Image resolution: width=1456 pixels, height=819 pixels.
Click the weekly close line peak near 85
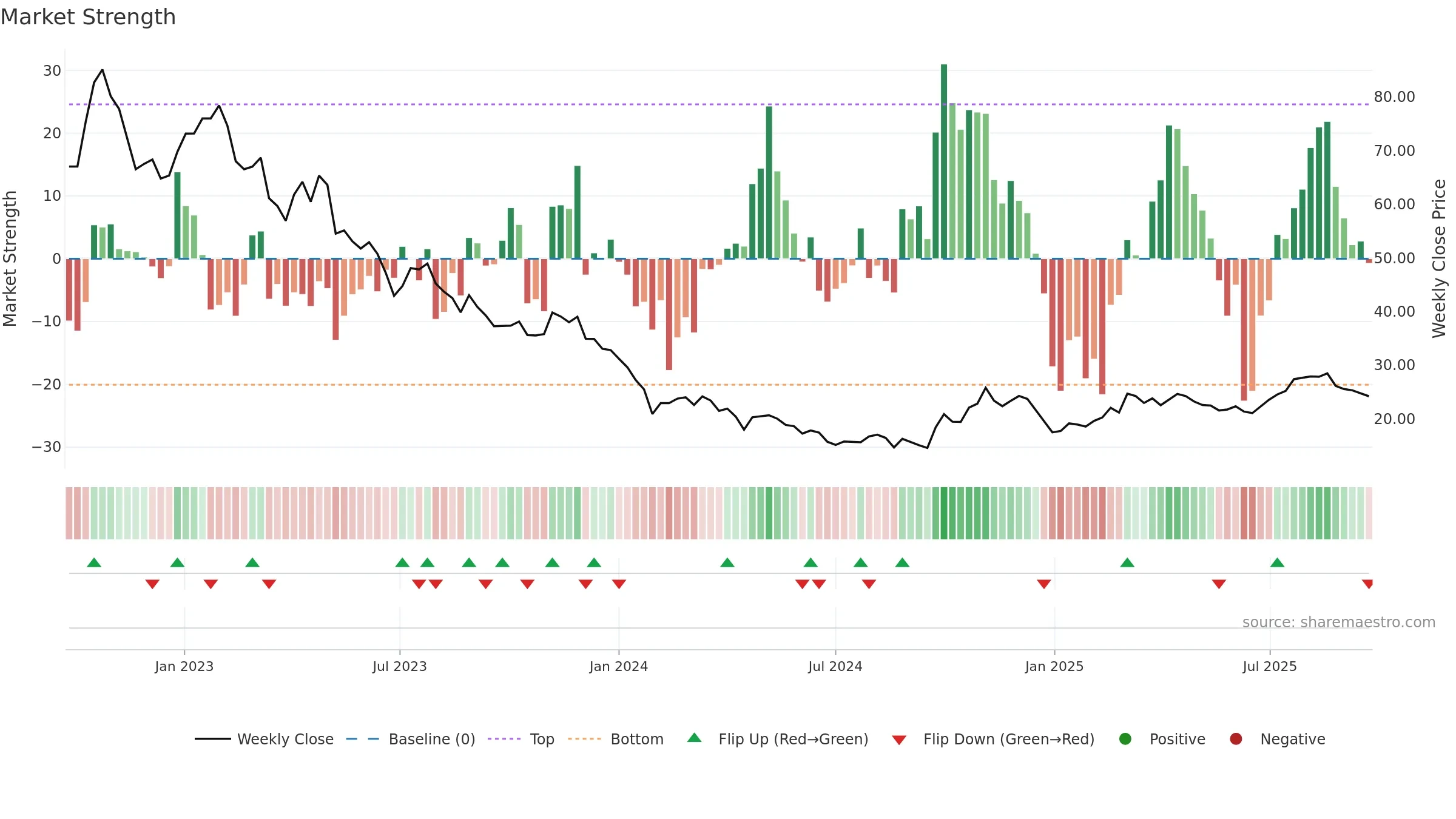tap(102, 70)
